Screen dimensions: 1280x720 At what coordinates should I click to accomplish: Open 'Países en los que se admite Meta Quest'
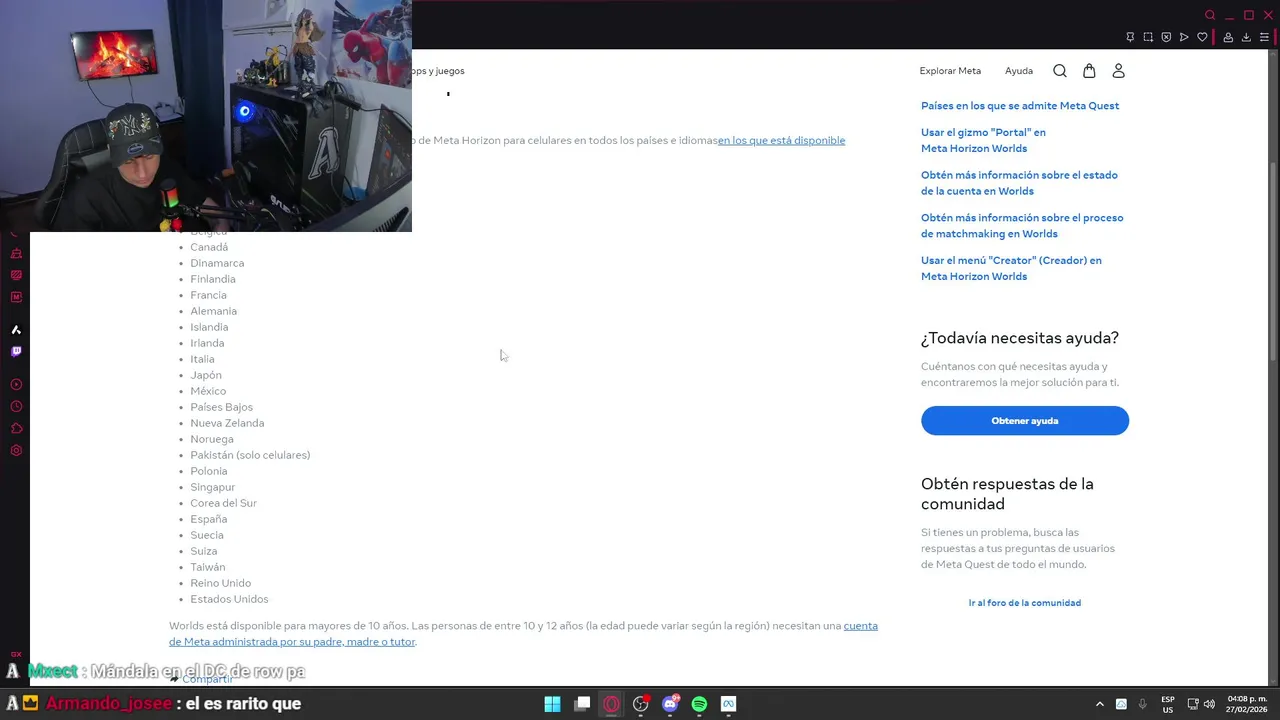point(1020,106)
